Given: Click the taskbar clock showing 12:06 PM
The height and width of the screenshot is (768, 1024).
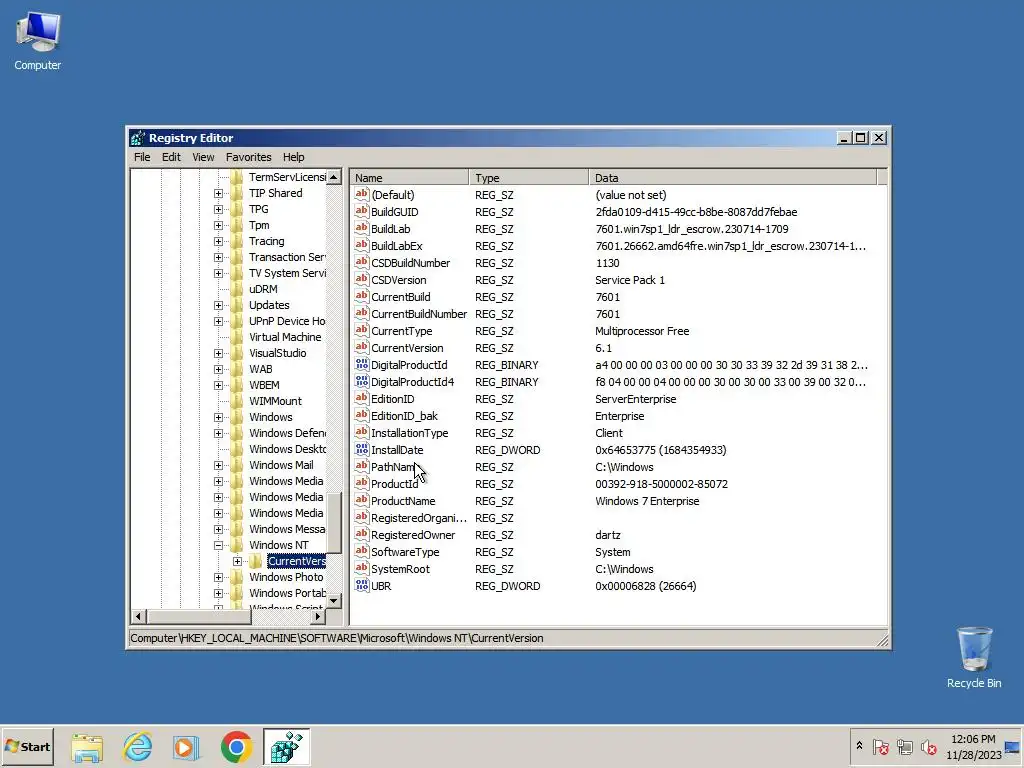Looking at the screenshot, I should pyautogui.click(x=973, y=746).
